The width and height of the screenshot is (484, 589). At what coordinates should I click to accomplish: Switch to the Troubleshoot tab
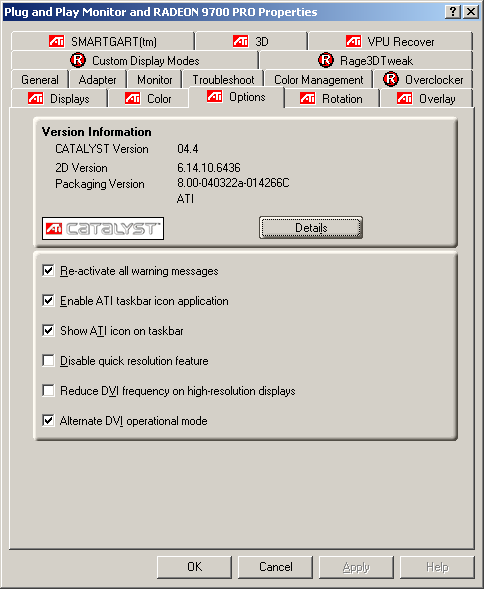click(223, 80)
